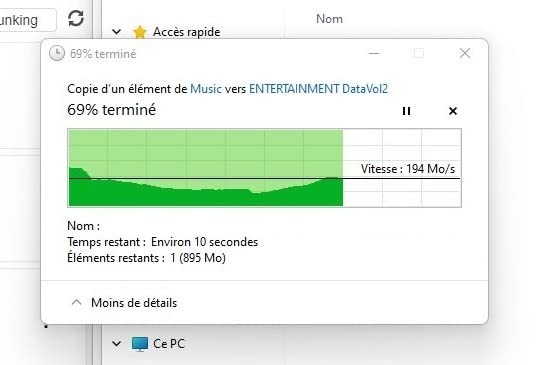Click the refresh arrows icon
This screenshot has height=365, width=537.
[x=76, y=18]
